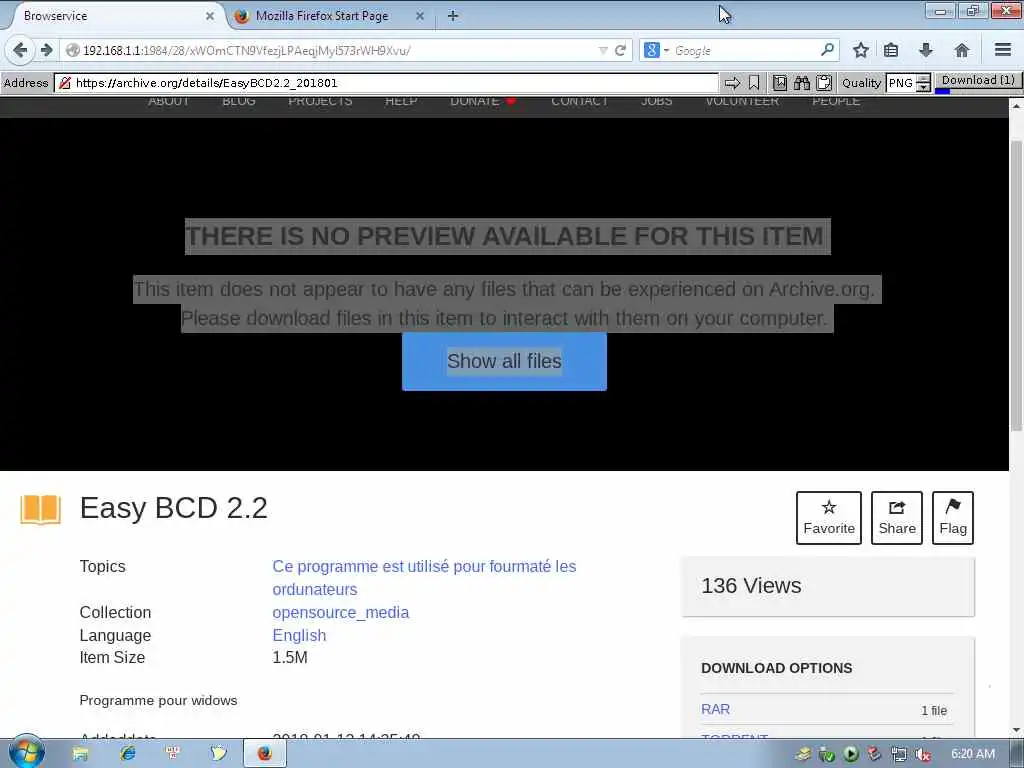Open the PROJECTS menu item
The height and width of the screenshot is (768, 1024).
click(x=320, y=101)
